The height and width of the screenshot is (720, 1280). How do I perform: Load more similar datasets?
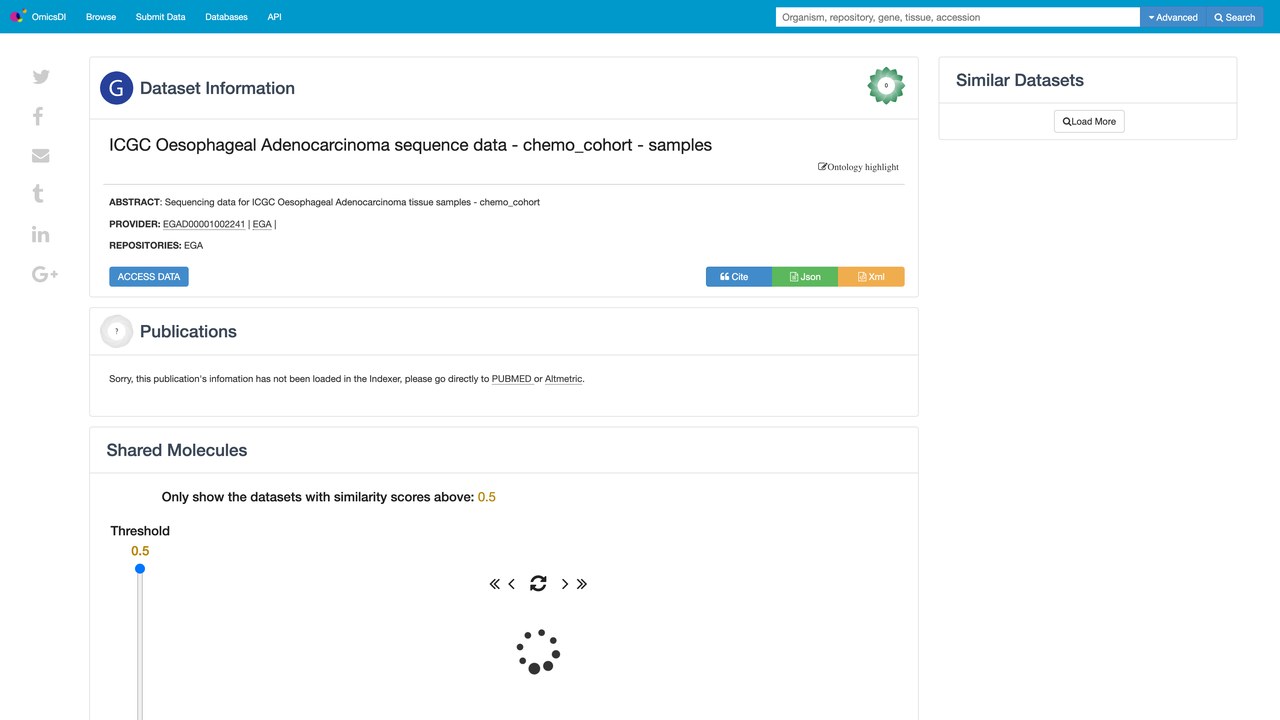[x=1089, y=121]
